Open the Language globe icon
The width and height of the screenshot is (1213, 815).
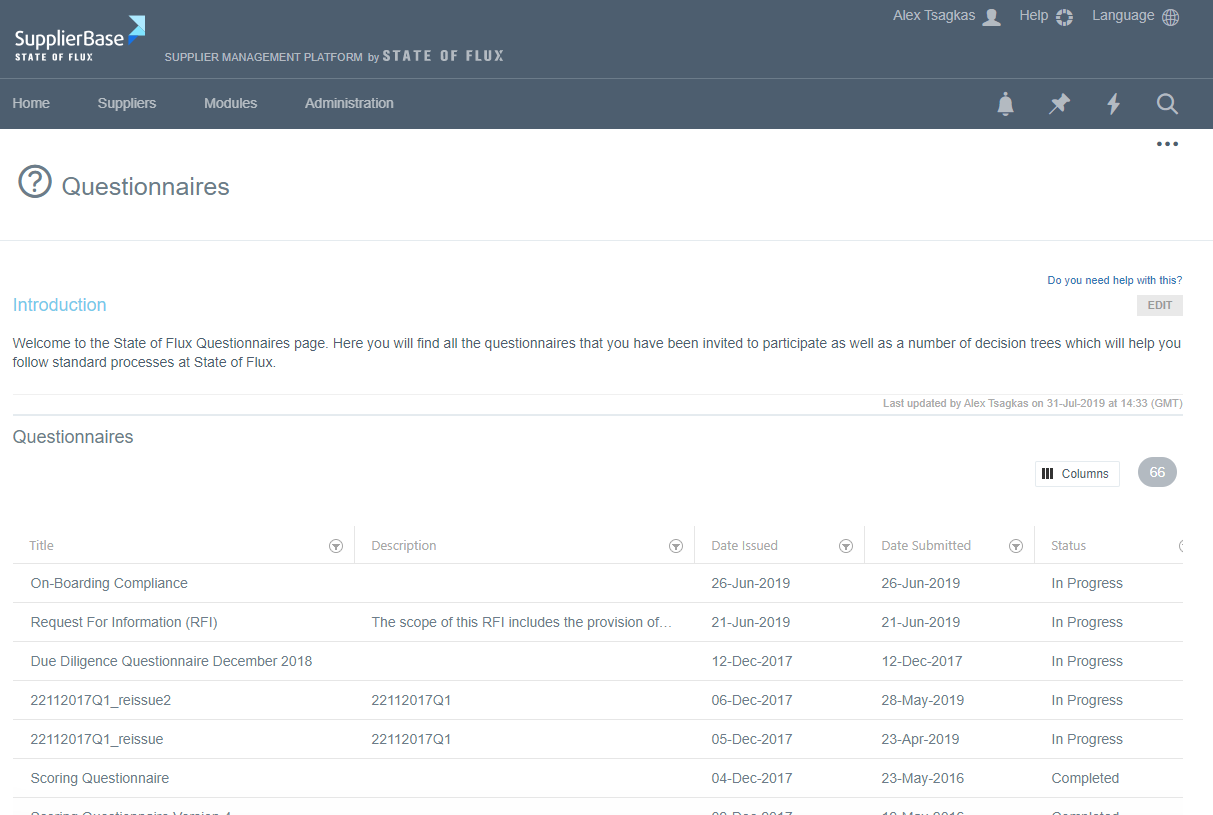(1170, 15)
